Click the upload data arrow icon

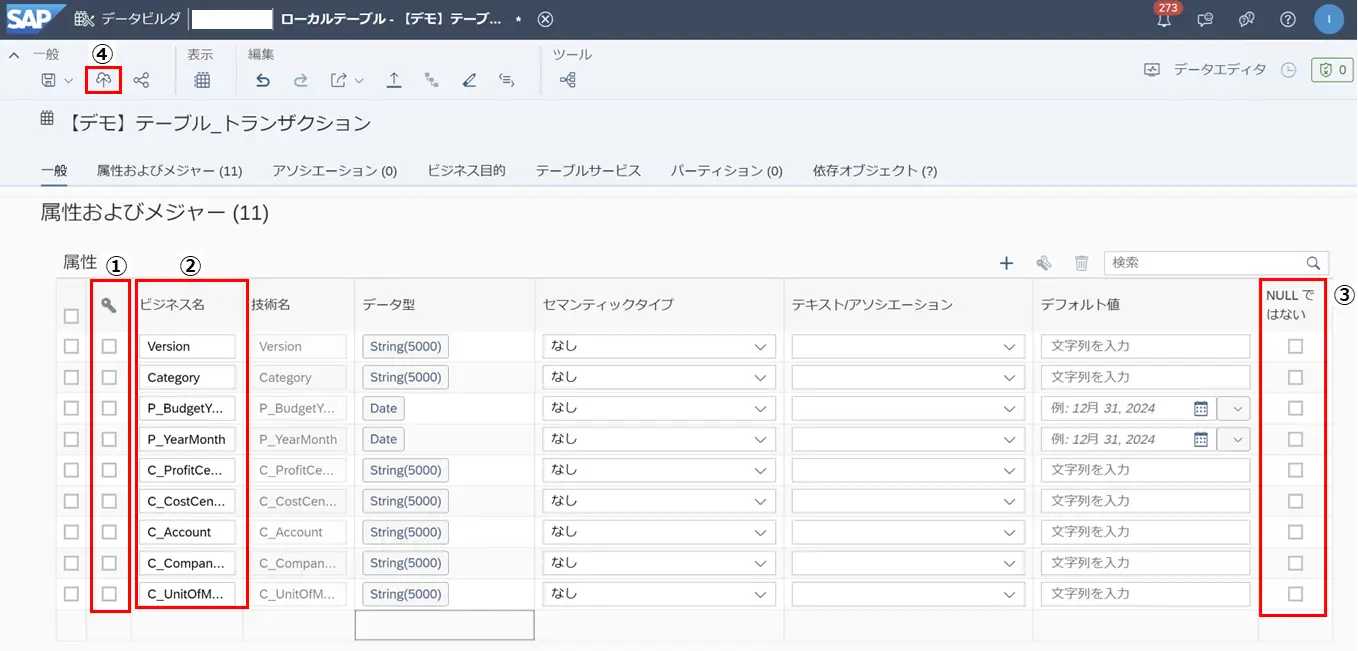[x=394, y=80]
